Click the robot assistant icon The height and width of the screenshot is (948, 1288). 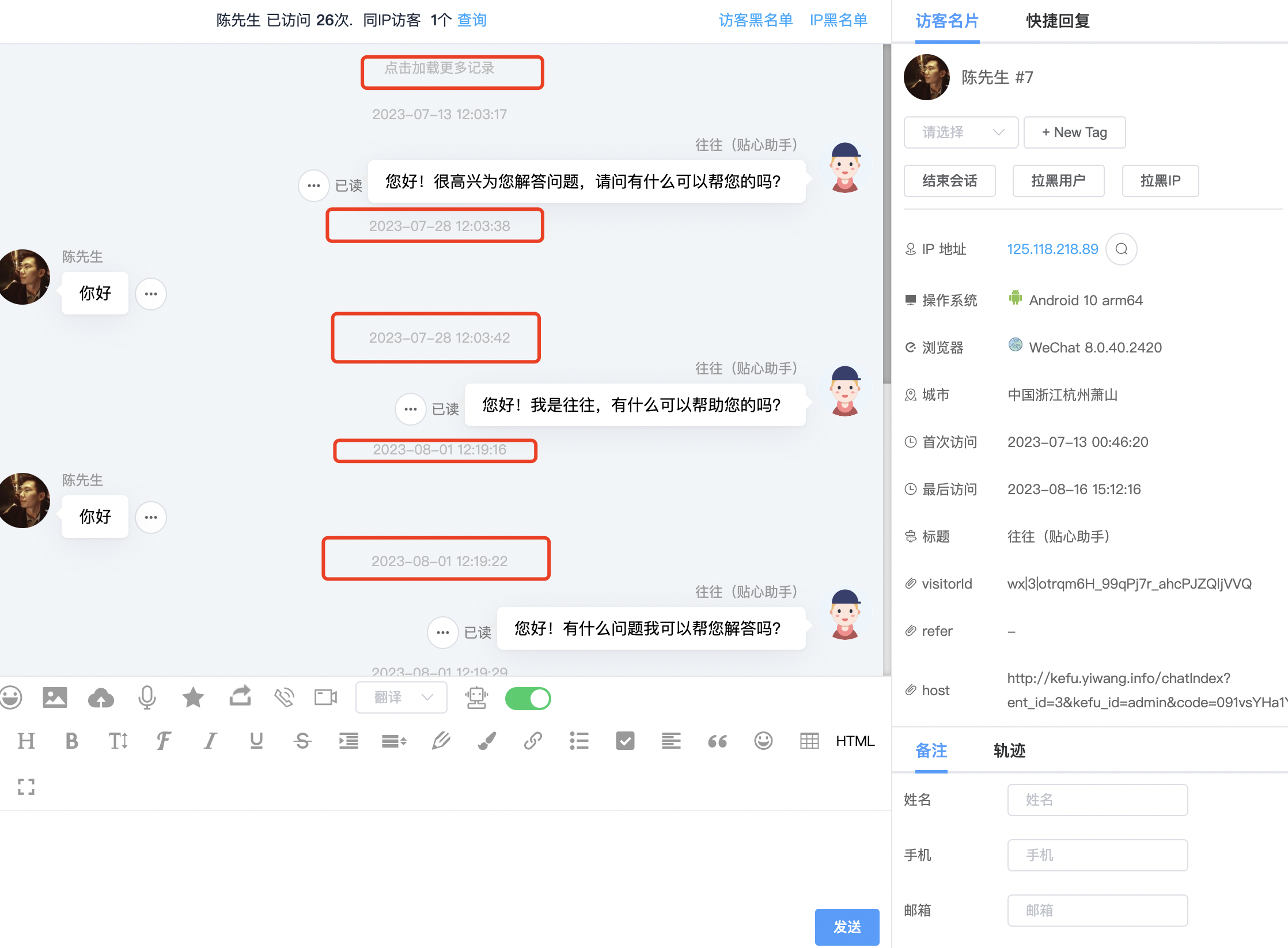[x=476, y=697]
